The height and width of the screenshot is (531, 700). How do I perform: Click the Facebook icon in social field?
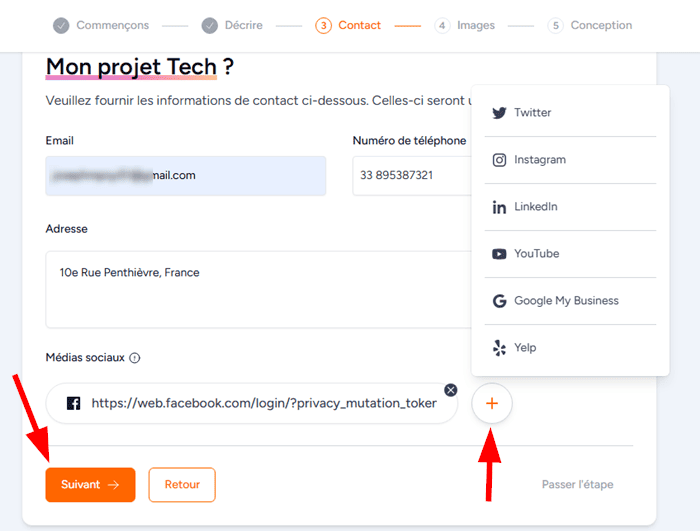73,404
